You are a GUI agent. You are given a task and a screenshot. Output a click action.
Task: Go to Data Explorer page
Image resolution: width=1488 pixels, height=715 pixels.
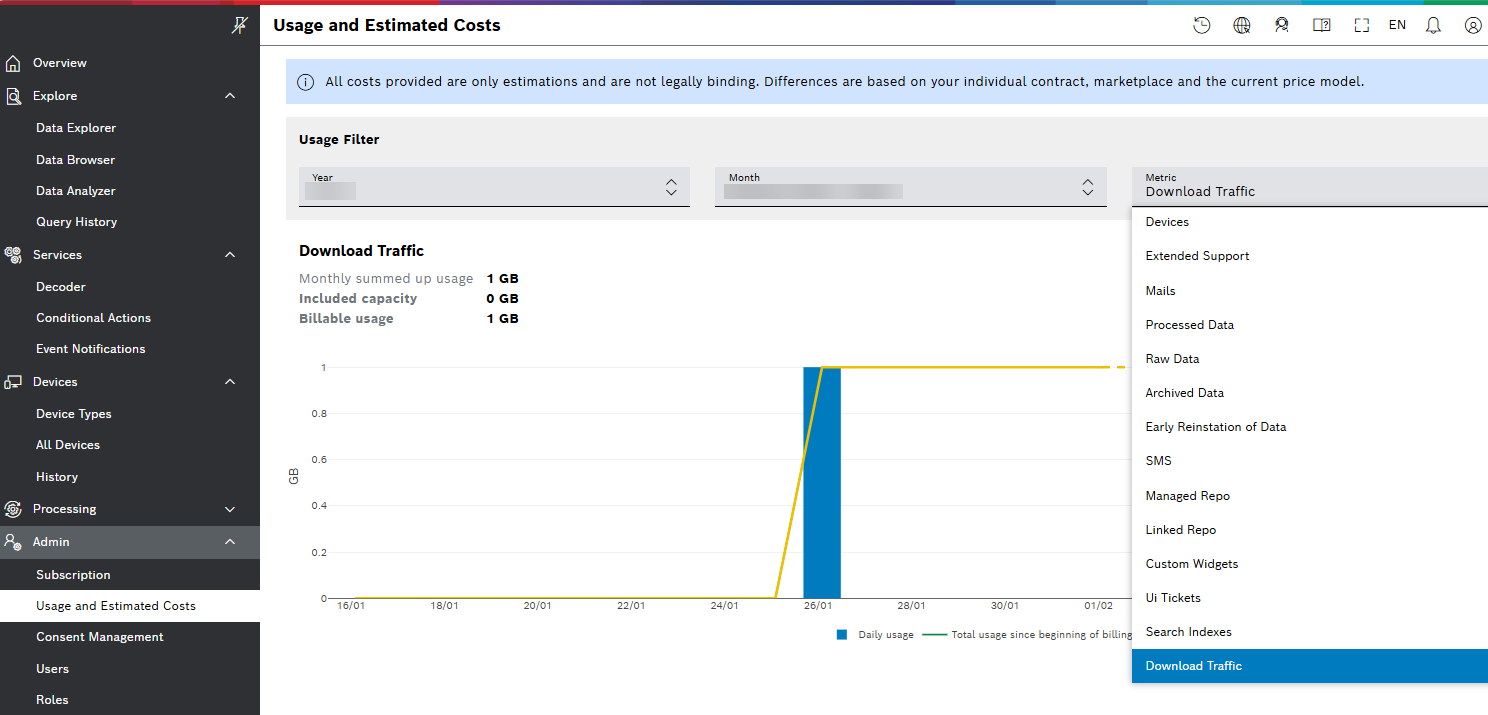pos(76,128)
